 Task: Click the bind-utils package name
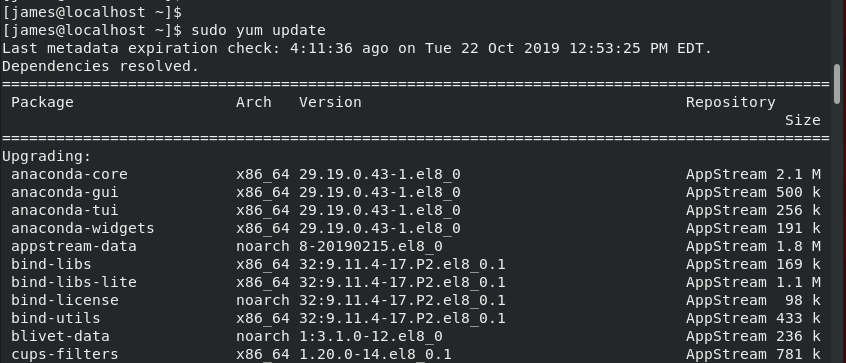[x=56, y=318]
